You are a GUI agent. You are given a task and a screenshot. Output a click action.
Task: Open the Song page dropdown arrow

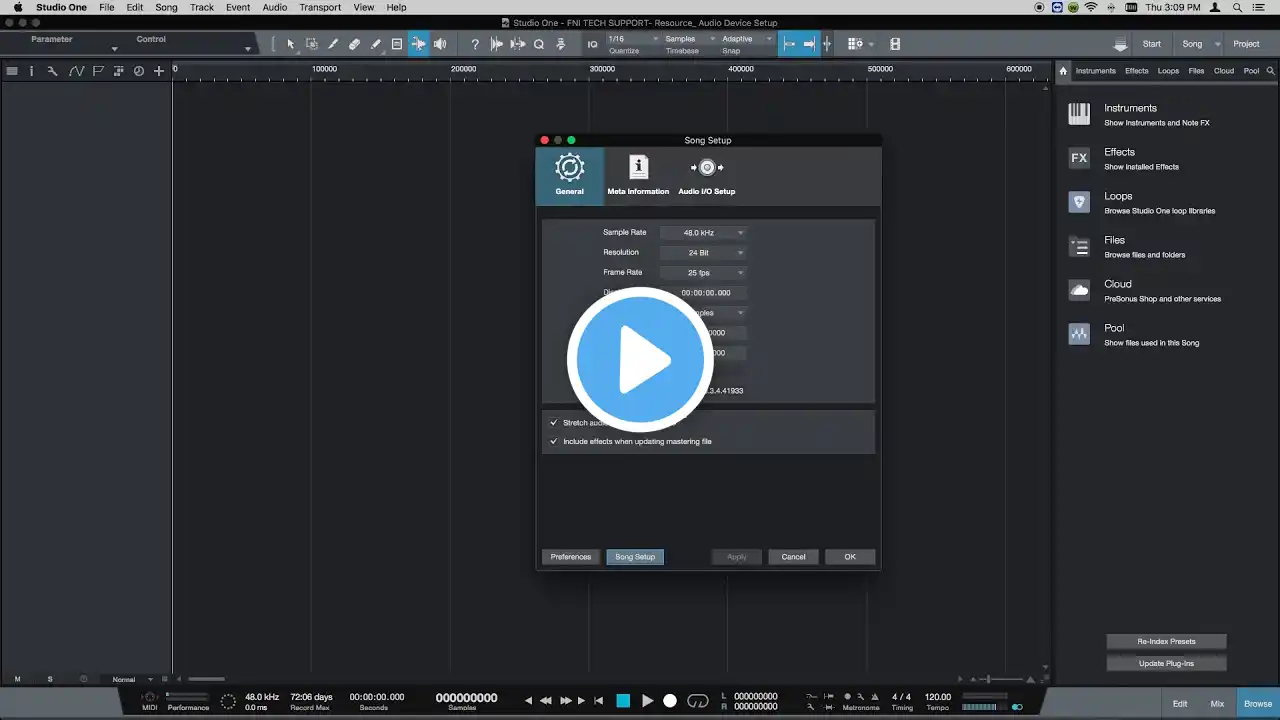pos(1218,44)
